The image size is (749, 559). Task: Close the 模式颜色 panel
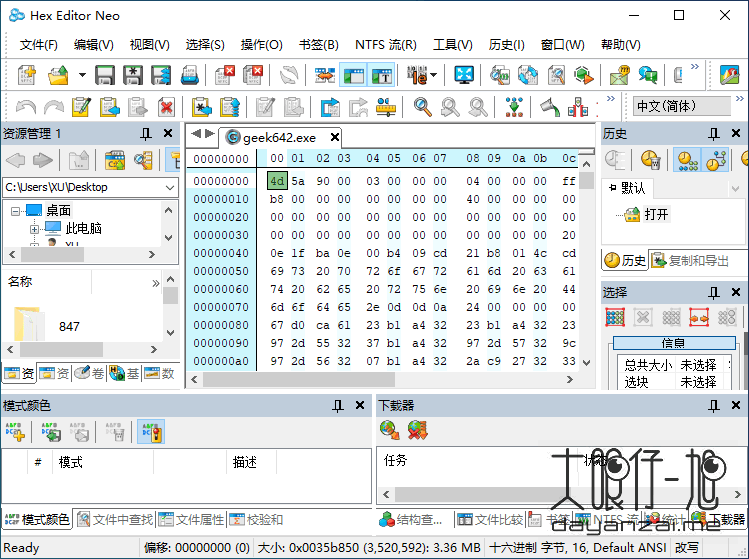(360, 406)
